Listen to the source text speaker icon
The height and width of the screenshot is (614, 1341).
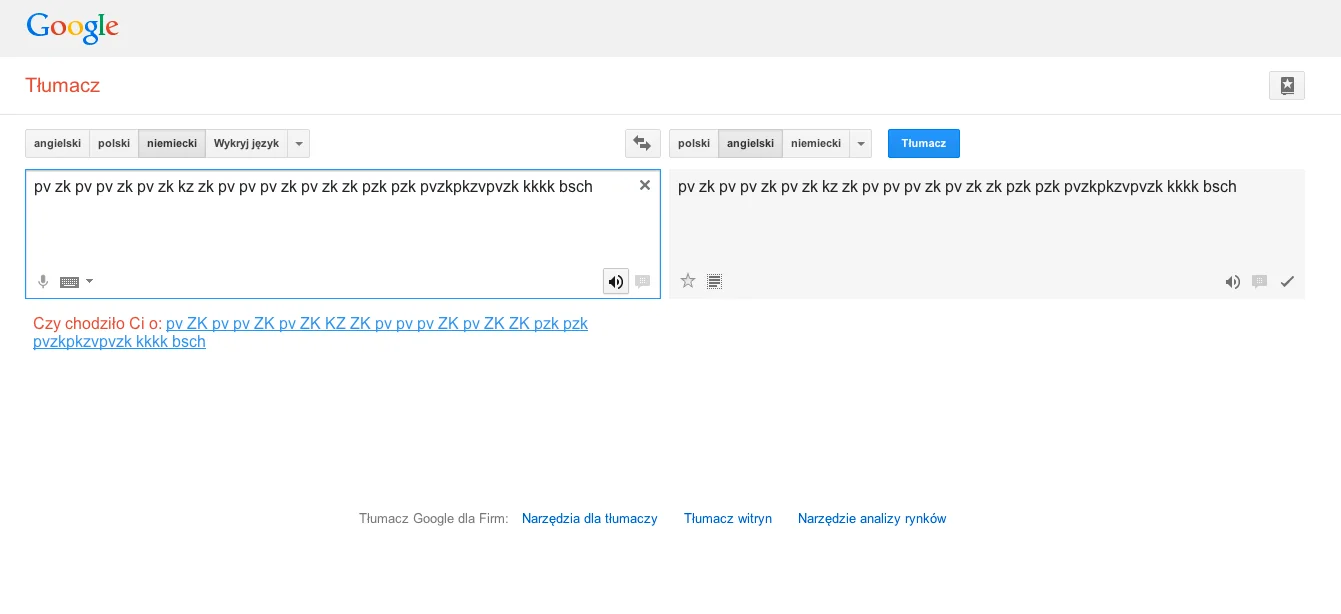[x=616, y=282]
